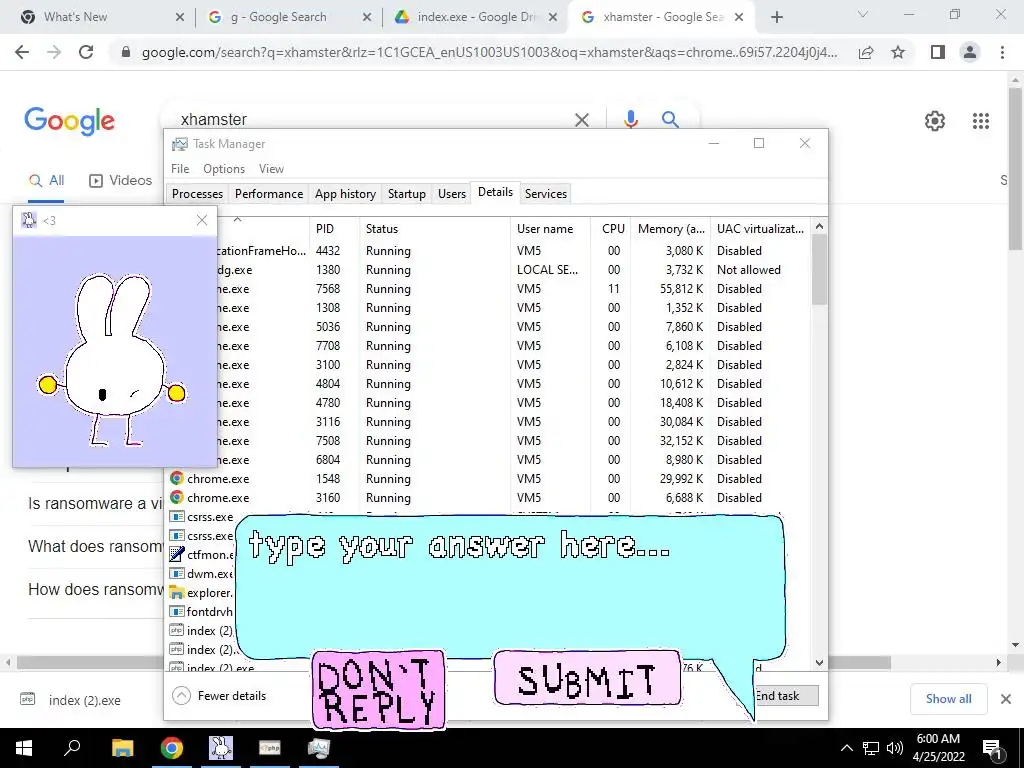This screenshot has width=1024, height=768.
Task: Sort by PID column header
Action: pyautogui.click(x=334, y=229)
